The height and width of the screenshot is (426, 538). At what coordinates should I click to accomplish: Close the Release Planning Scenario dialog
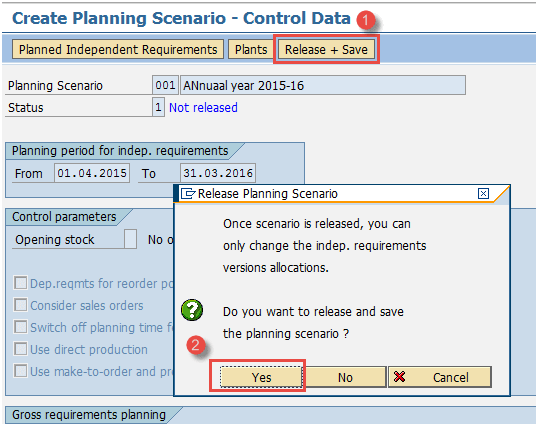point(483,193)
